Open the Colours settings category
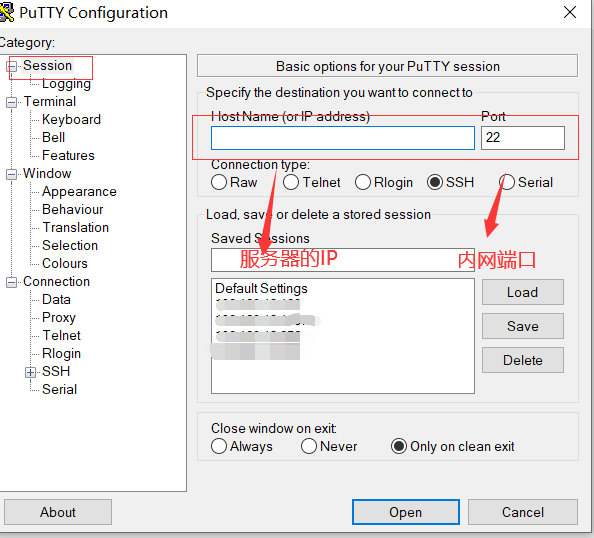The width and height of the screenshot is (594, 538). pos(65,263)
